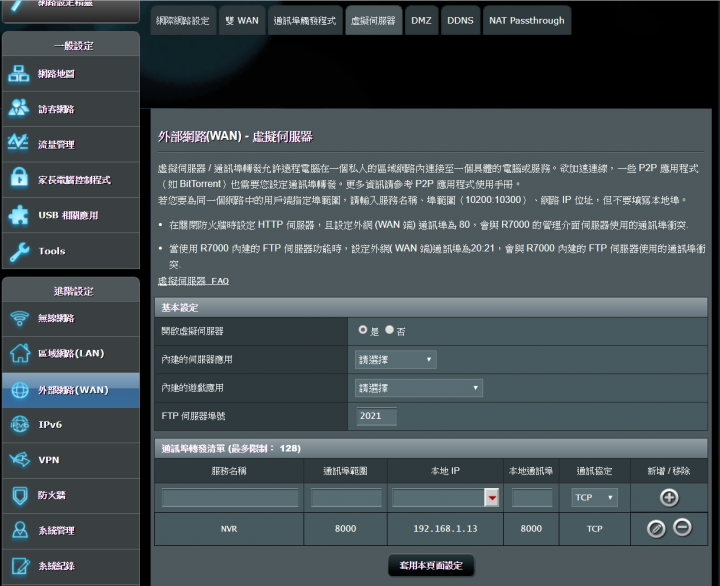720x586 pixels.
Task: Click the edit pencil icon for NVR rule
Action: pos(656,528)
